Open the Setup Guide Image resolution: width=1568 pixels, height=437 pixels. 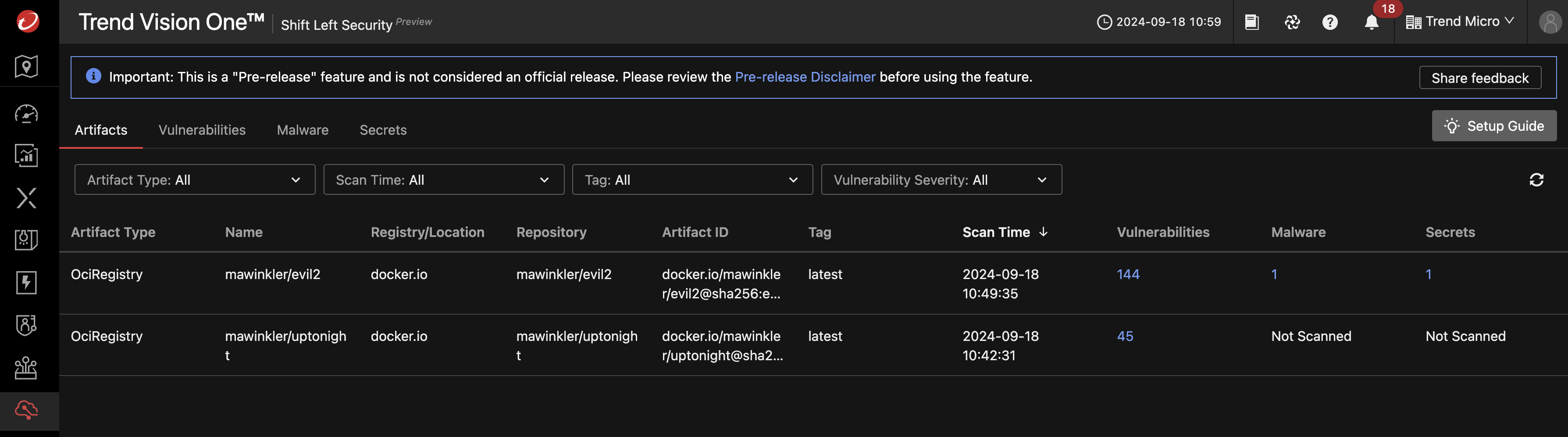pos(1494,126)
